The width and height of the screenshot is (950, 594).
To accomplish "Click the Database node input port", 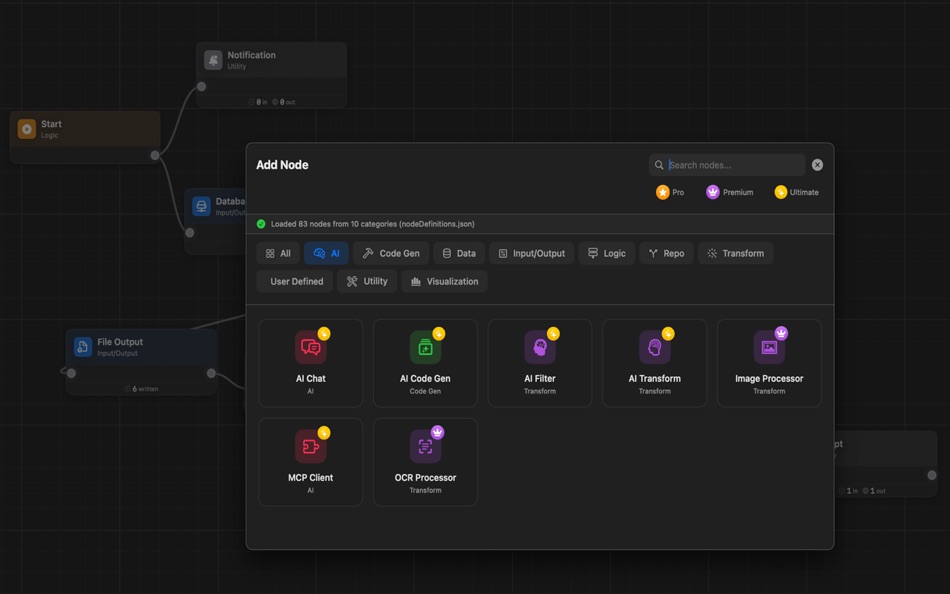I will coord(190,233).
